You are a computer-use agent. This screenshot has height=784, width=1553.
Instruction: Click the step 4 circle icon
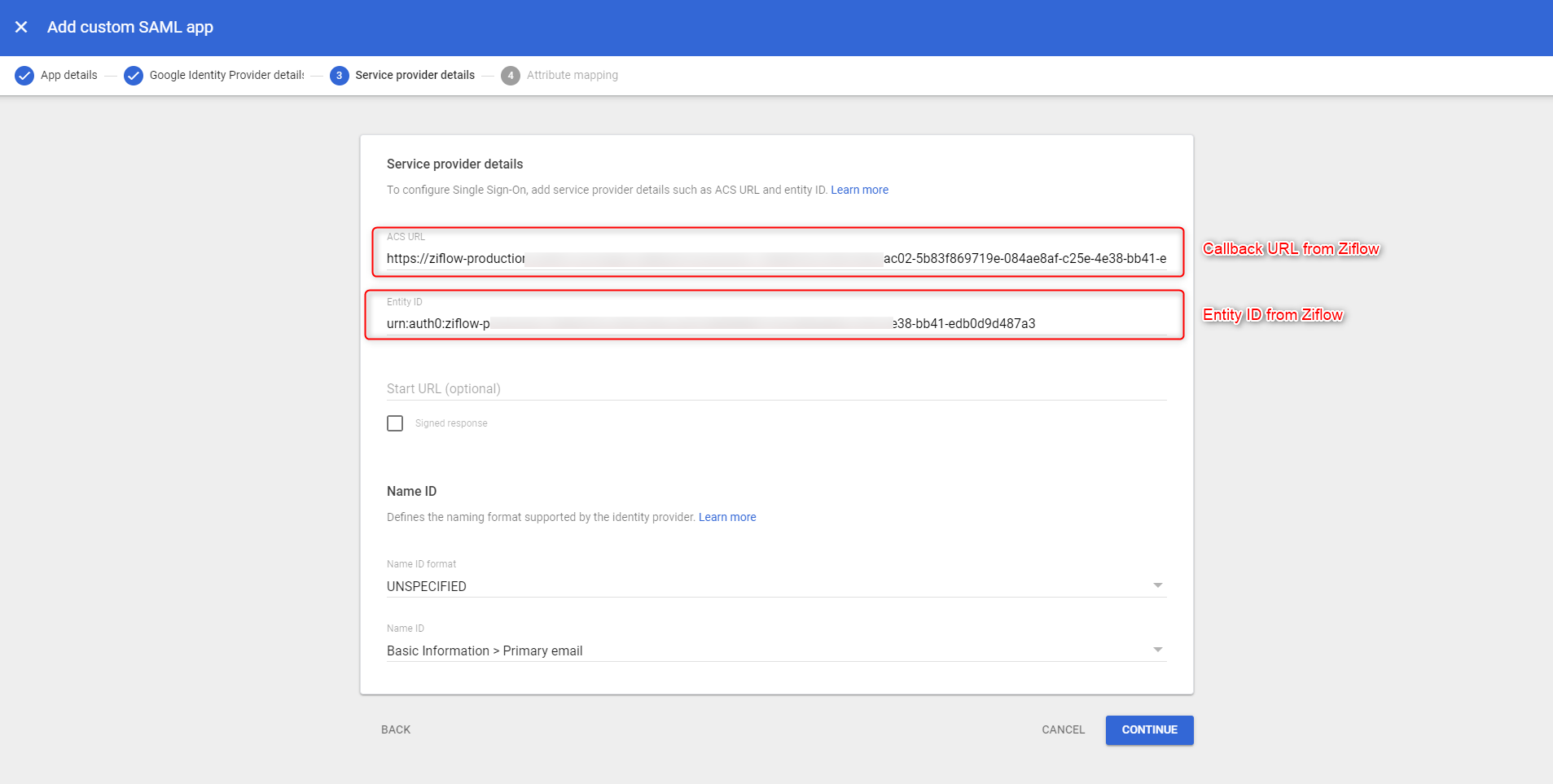pyautogui.click(x=511, y=76)
